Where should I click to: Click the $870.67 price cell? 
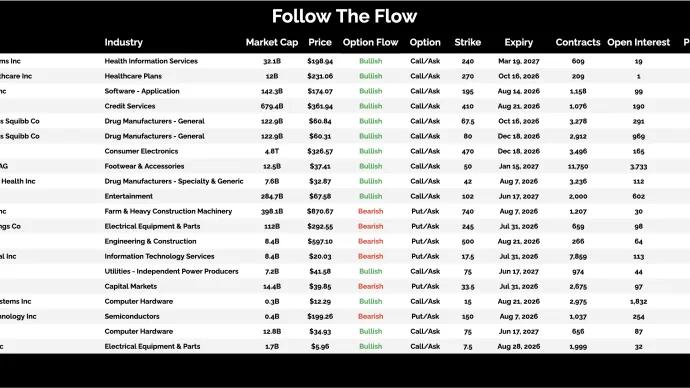[x=320, y=212]
